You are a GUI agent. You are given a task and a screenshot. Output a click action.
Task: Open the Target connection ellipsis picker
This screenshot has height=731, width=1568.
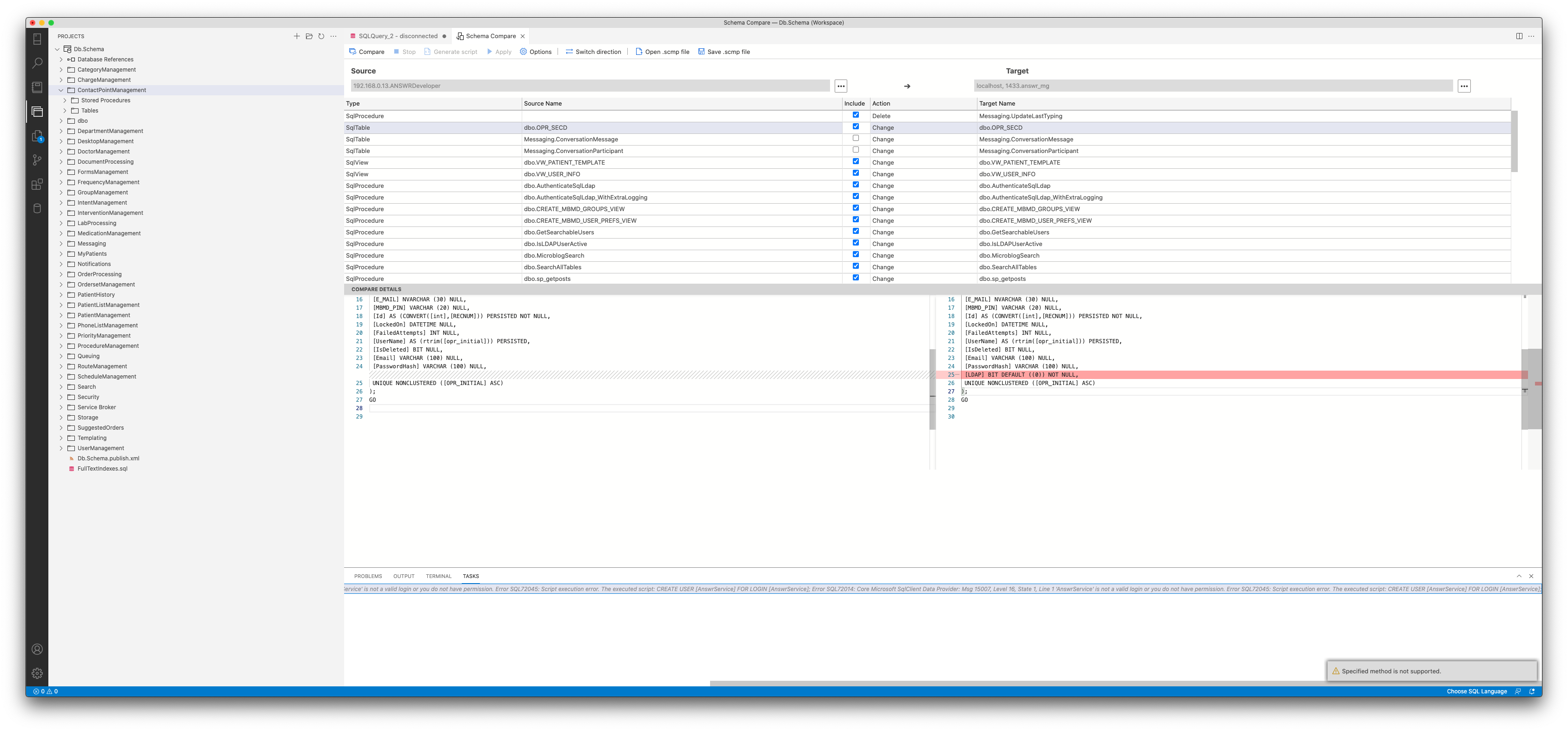1464,86
